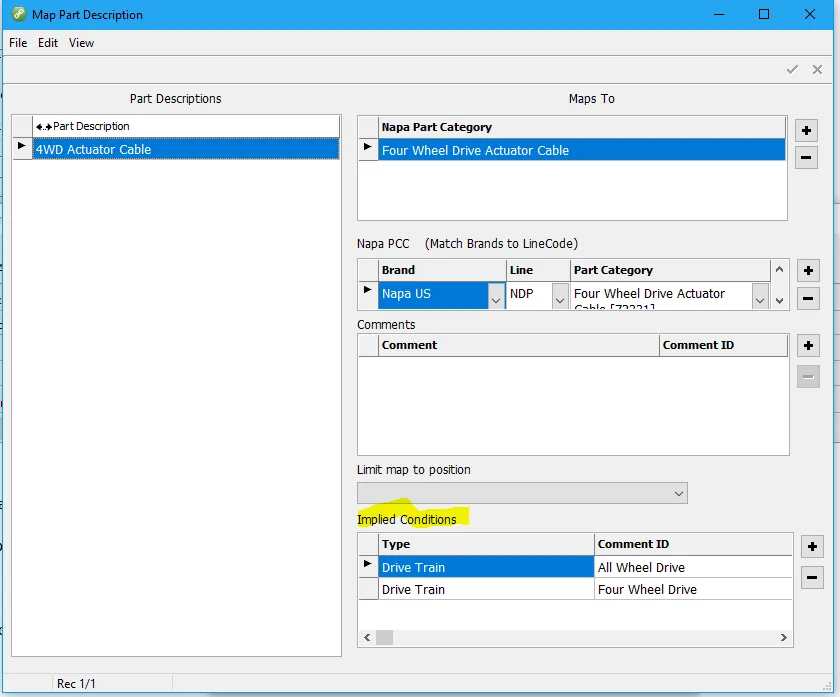Open the NDP line dropdown

[x=559, y=298]
